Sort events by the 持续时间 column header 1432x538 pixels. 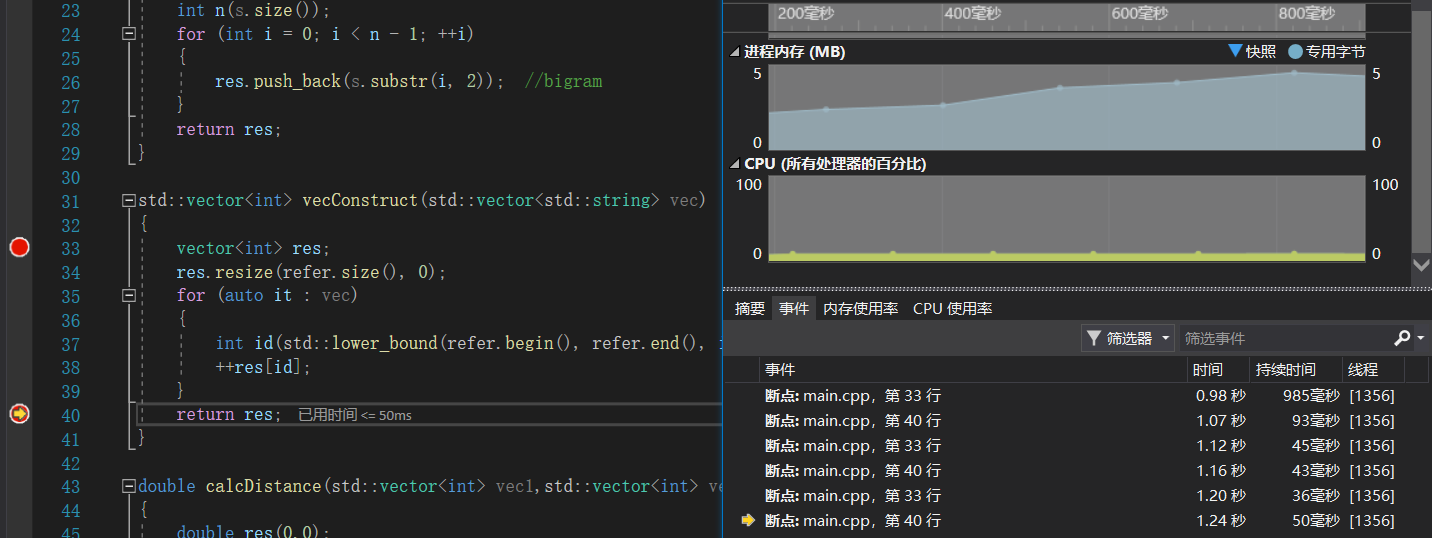[1285, 370]
